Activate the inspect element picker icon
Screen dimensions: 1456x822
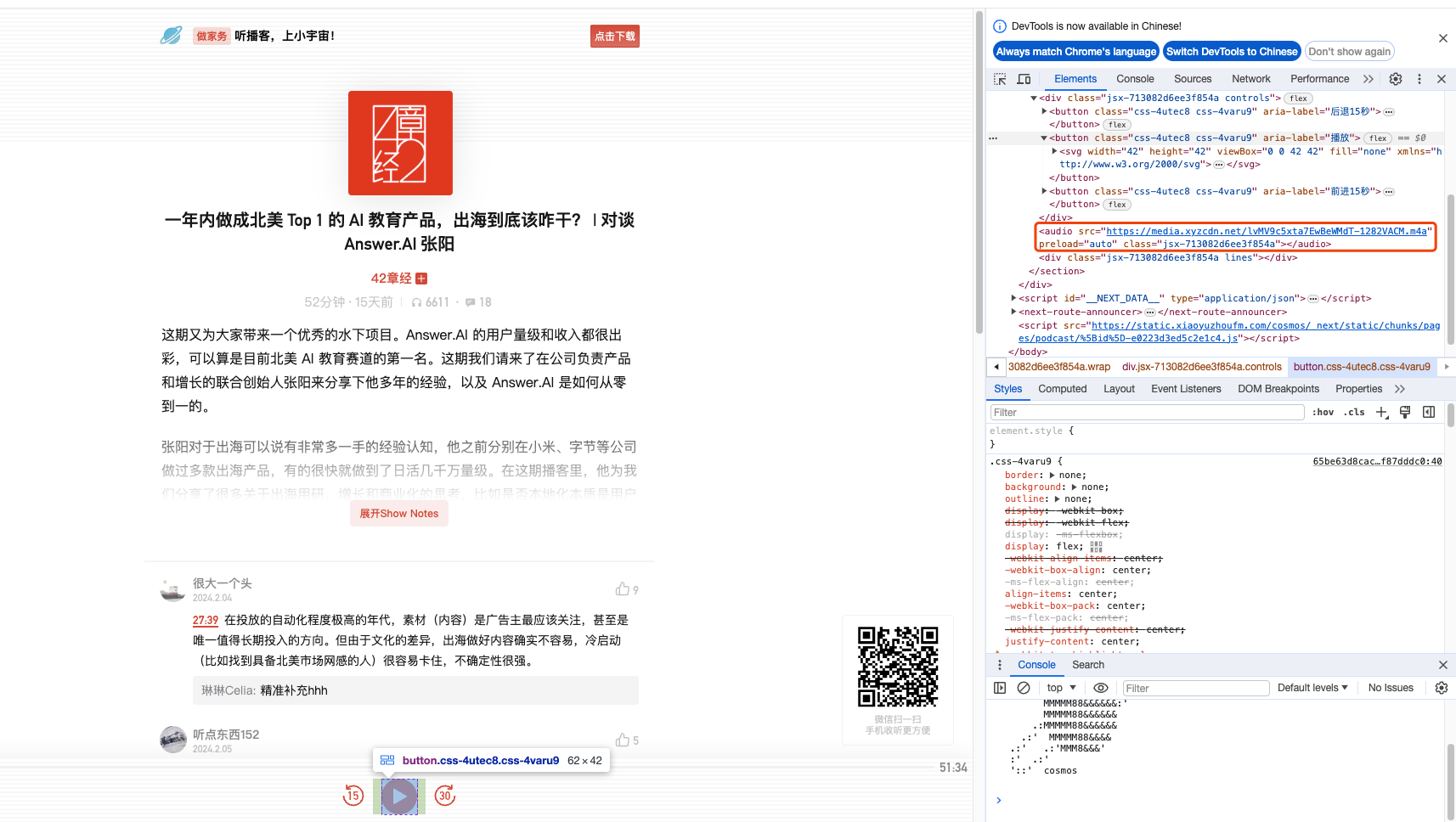click(1000, 79)
